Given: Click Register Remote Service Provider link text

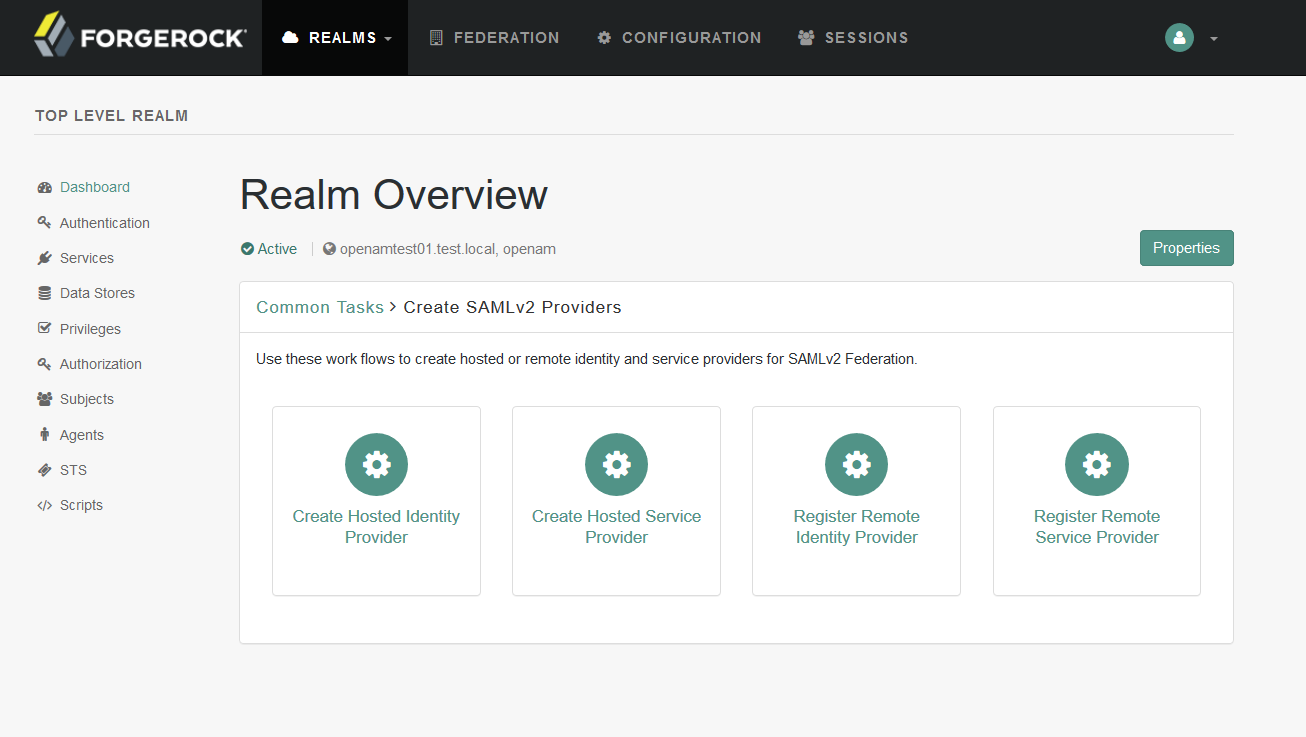Looking at the screenshot, I should 1097,527.
